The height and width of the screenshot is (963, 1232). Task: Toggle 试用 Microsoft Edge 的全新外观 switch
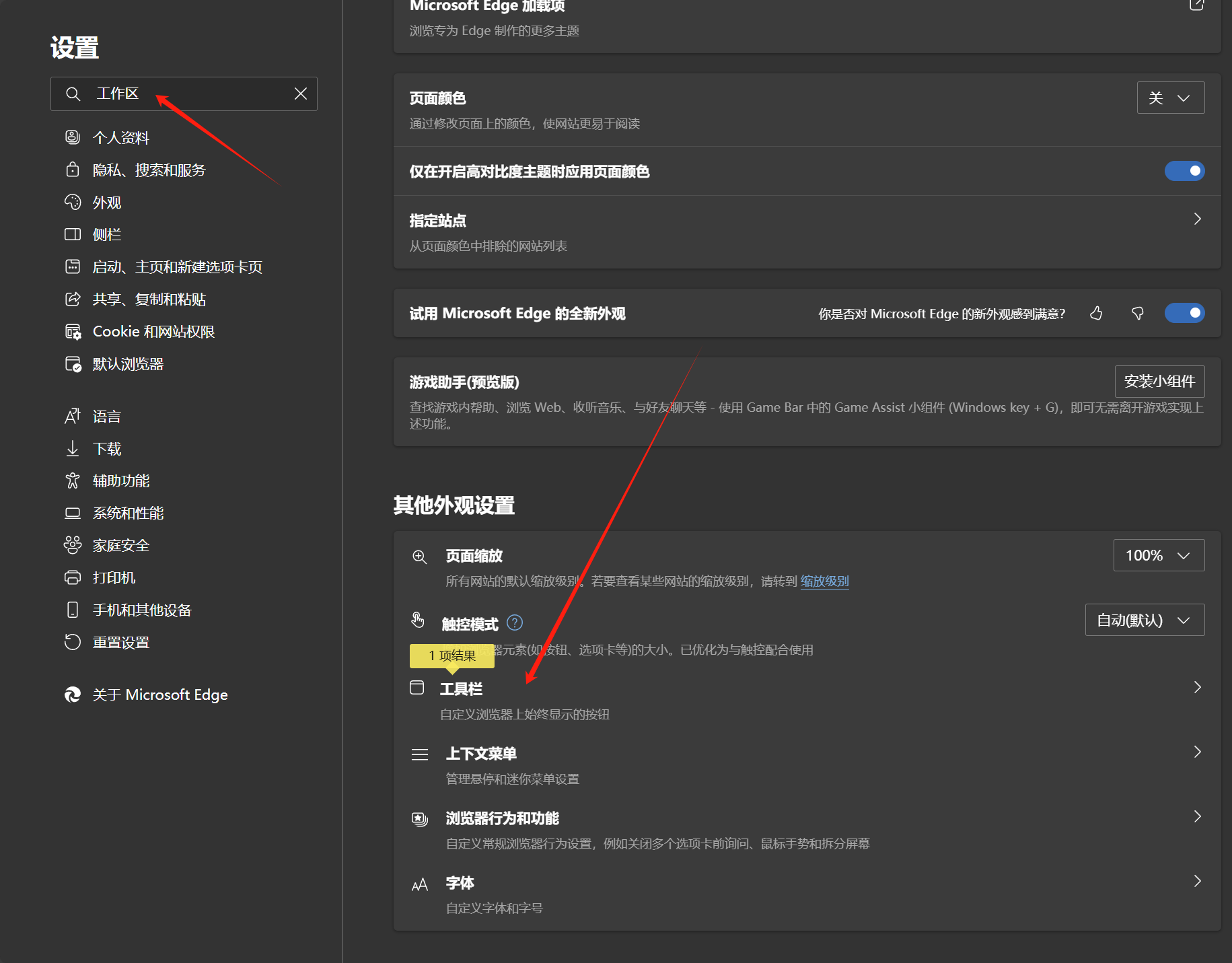(1184, 313)
